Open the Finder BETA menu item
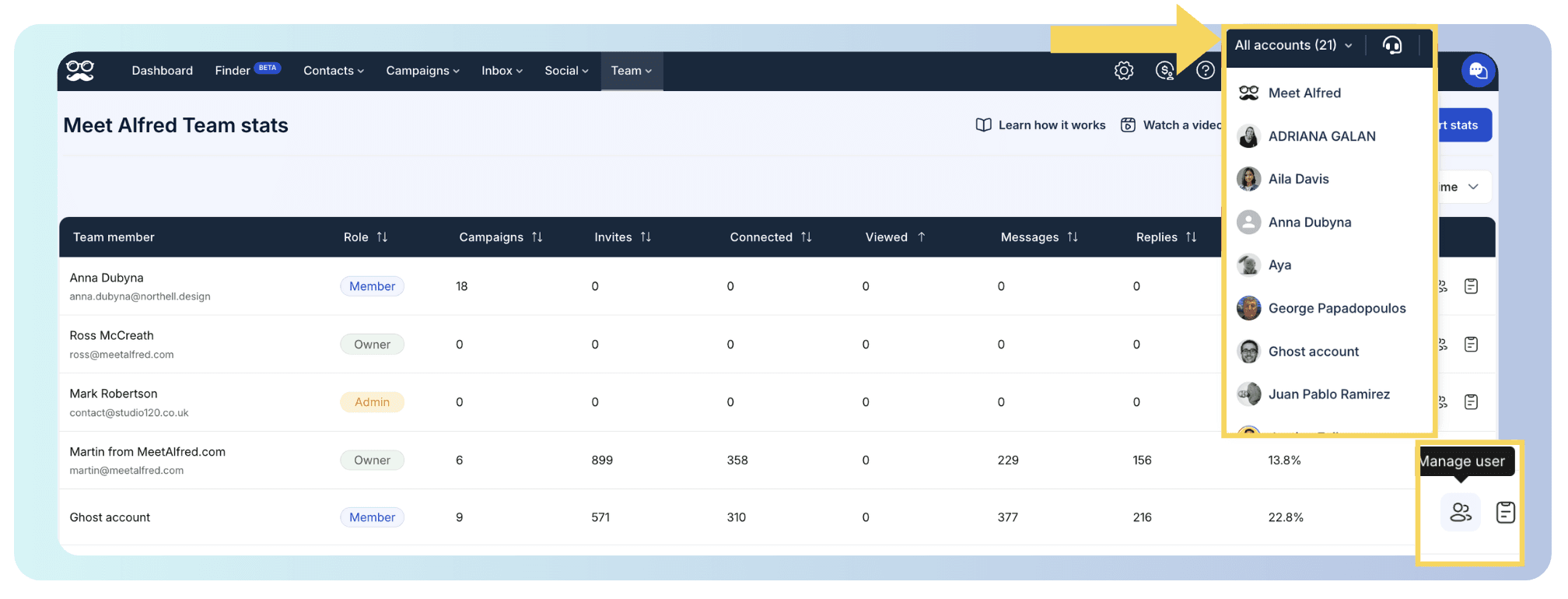The image size is (1568, 599). 247,70
